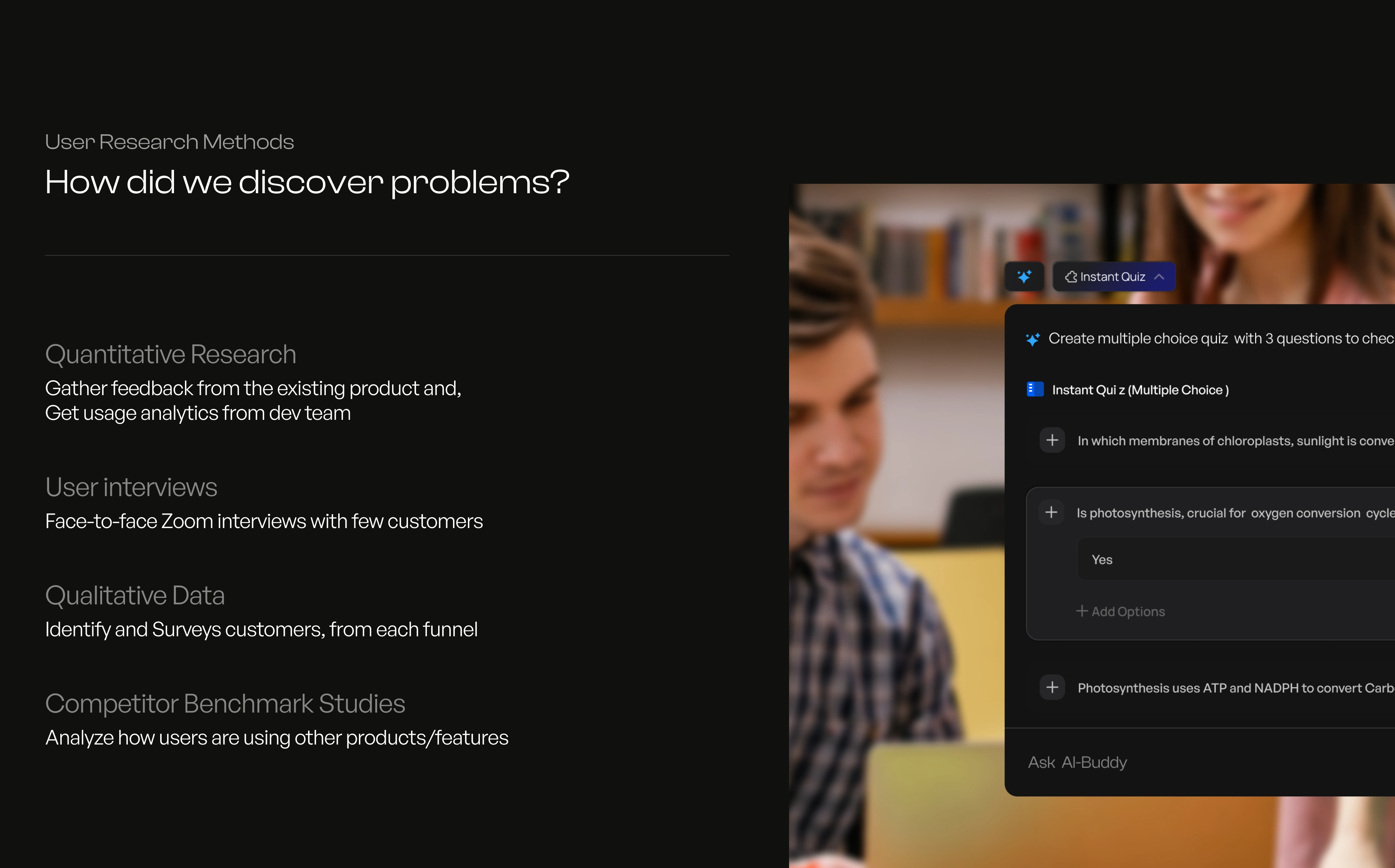Click the 'Instant Quiz (Multiple Choice)' title
Screen dimensions: 1395x868
(1140, 390)
